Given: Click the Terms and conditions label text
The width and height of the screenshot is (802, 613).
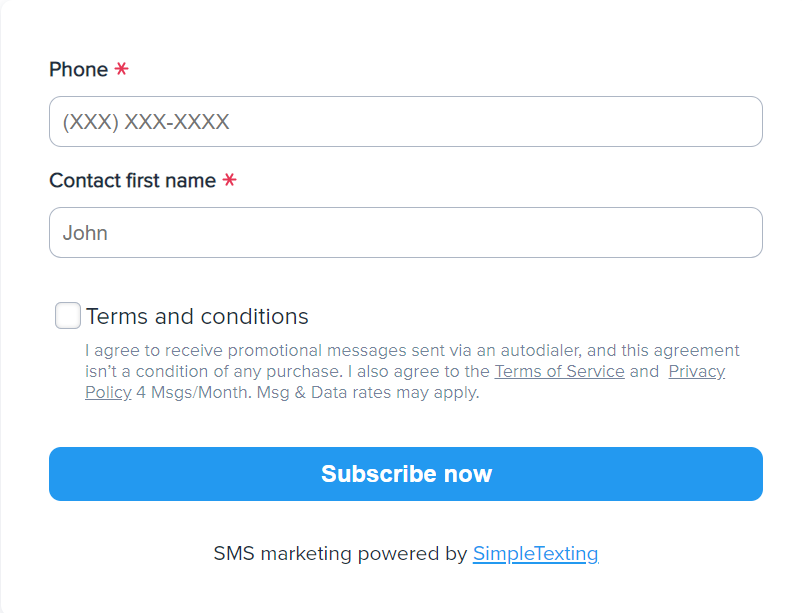Looking at the screenshot, I should [x=197, y=317].
